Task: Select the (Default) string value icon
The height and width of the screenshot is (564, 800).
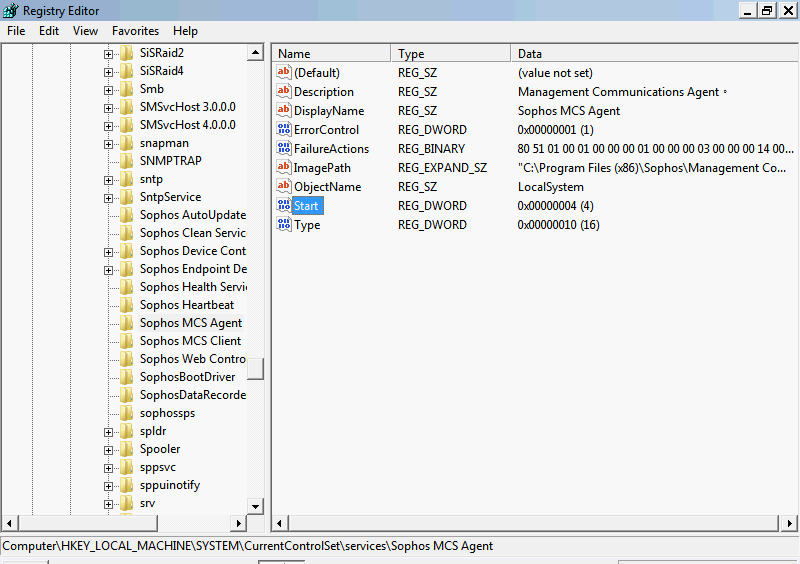Action: tap(284, 72)
